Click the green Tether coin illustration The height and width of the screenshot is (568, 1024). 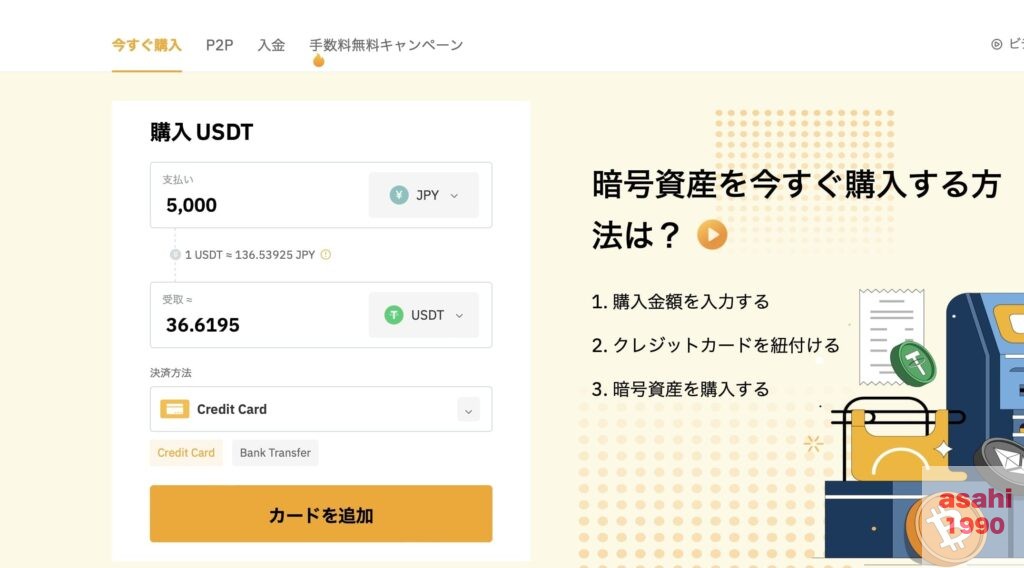[x=913, y=364]
